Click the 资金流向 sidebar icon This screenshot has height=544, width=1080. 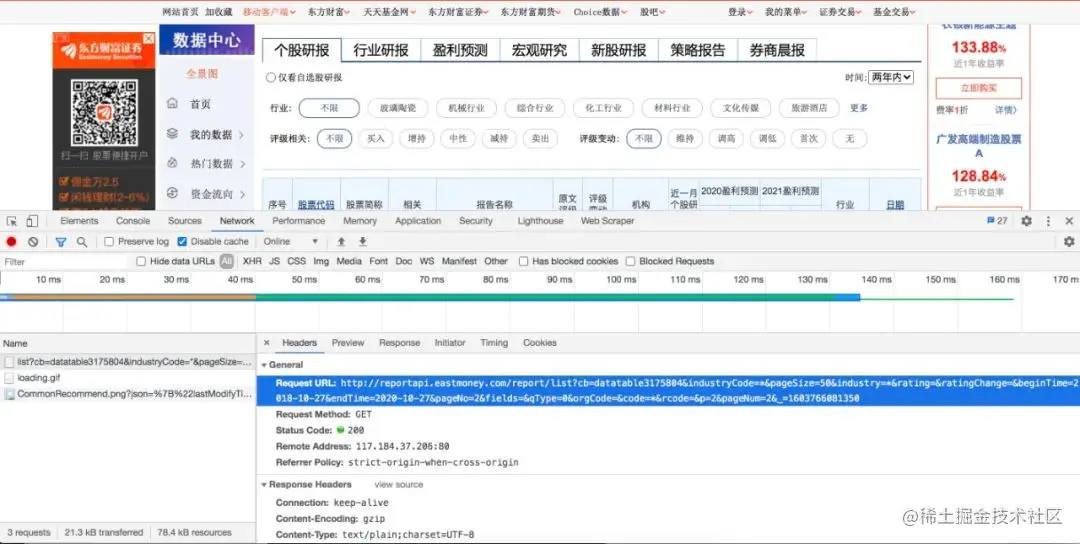click(172, 193)
